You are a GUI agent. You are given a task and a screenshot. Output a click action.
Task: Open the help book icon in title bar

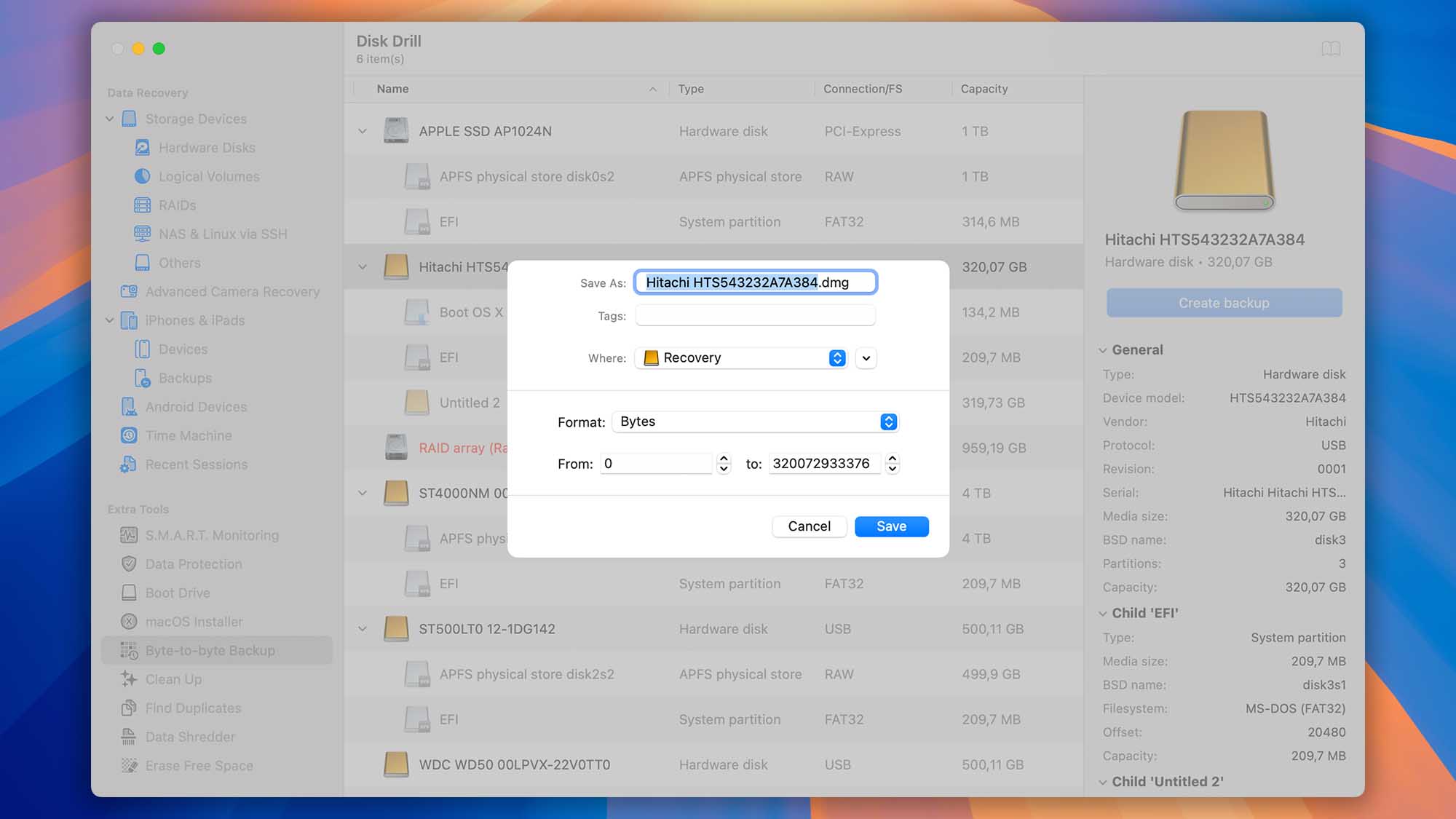1331,49
